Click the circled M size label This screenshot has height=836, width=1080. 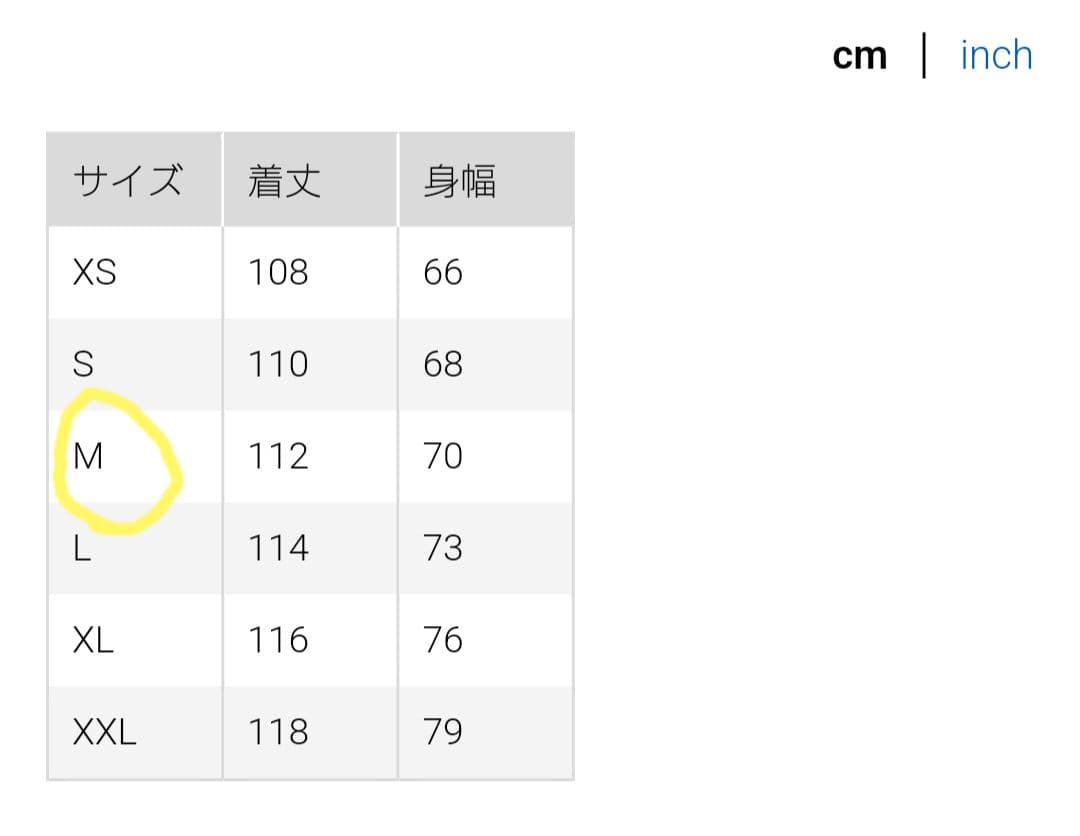point(89,457)
